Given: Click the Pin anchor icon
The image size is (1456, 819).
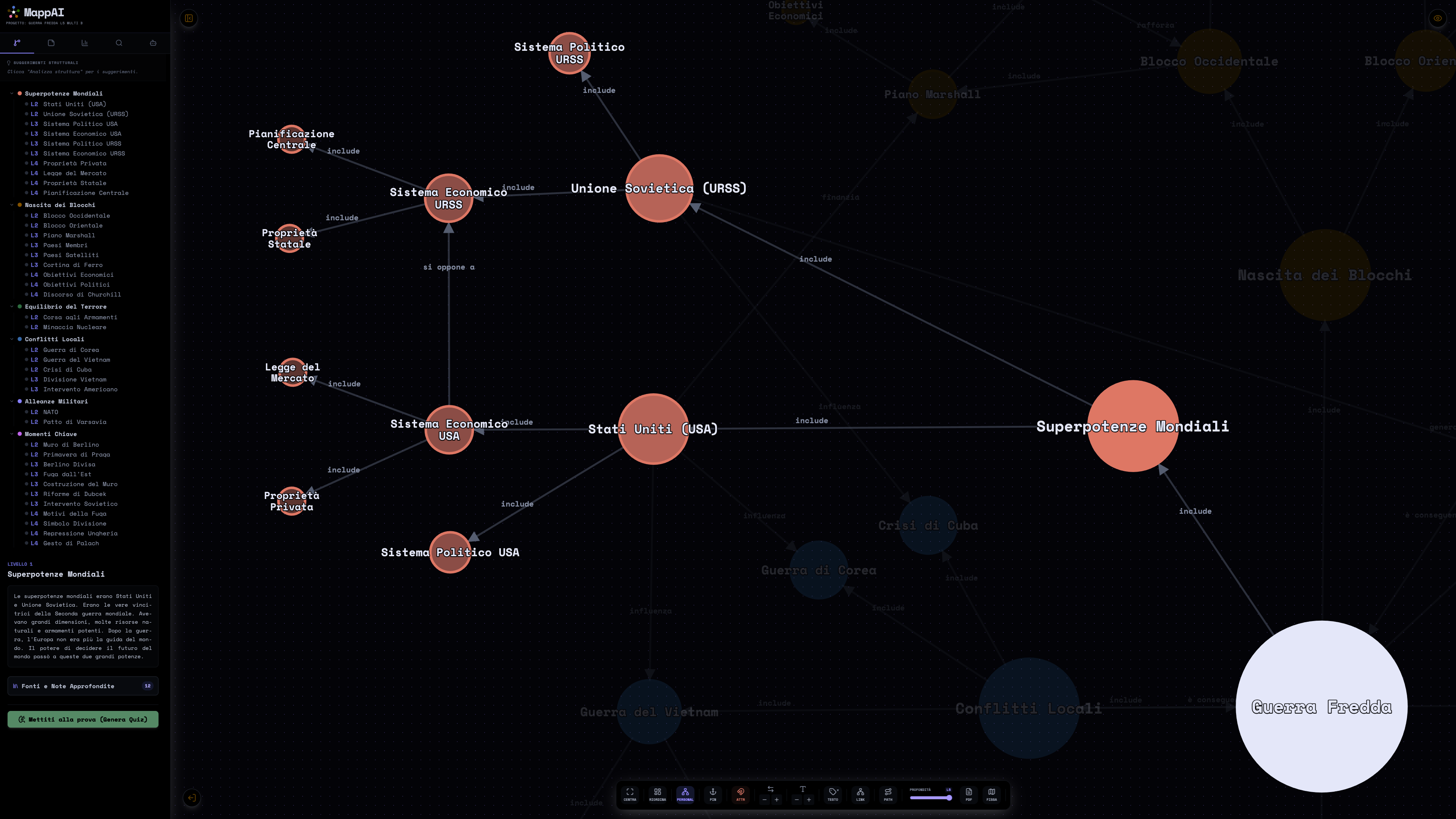Looking at the screenshot, I should point(713,794).
